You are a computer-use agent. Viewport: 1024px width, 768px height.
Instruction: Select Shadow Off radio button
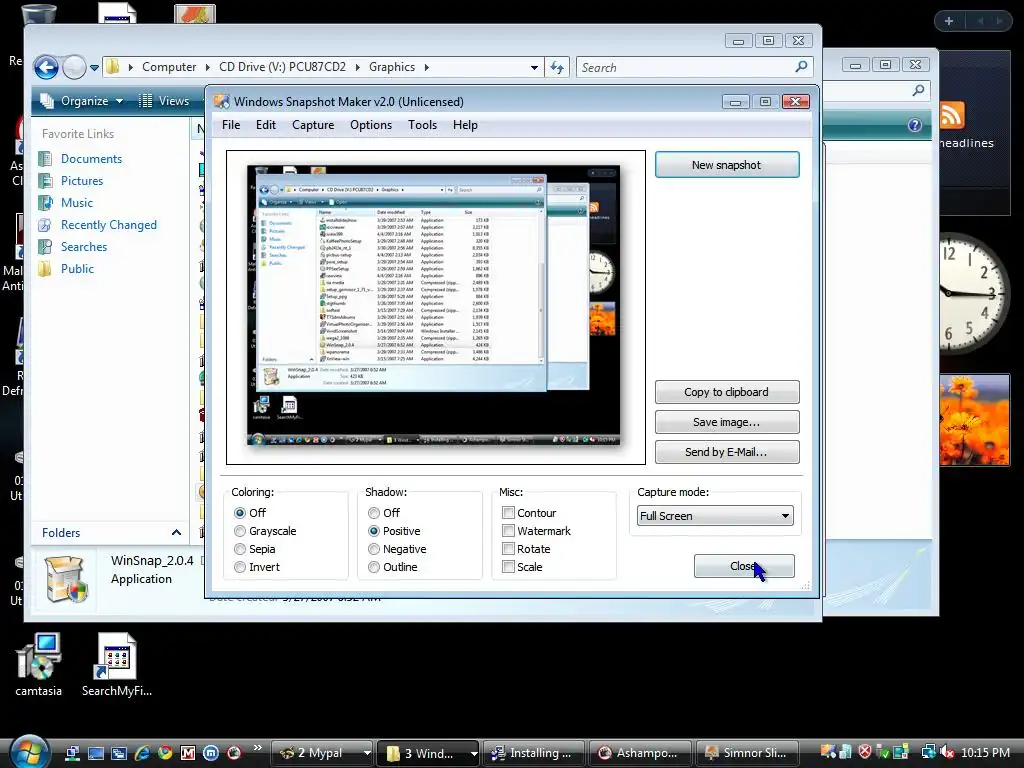pos(374,513)
